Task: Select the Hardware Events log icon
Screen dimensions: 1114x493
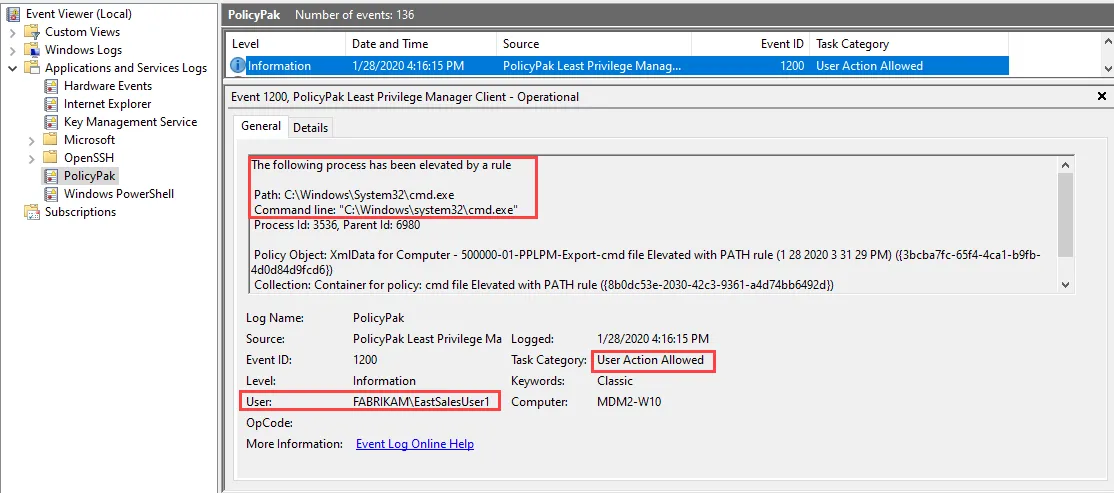Action: [51, 86]
